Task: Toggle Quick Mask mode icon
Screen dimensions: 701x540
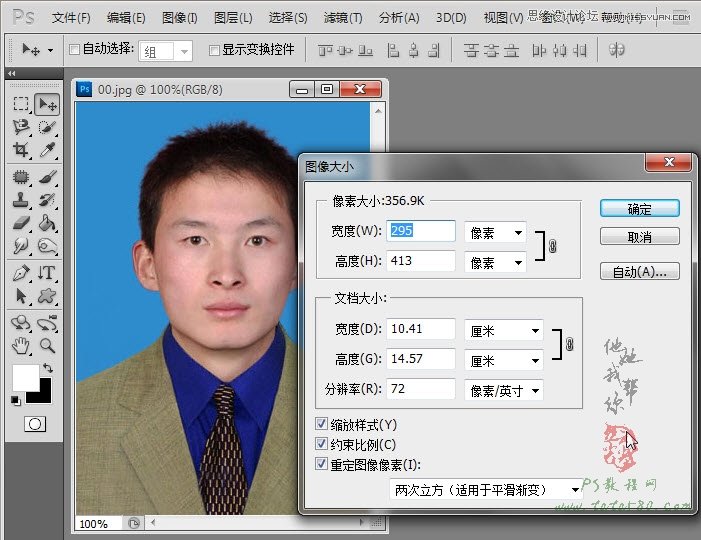Action: click(x=34, y=424)
